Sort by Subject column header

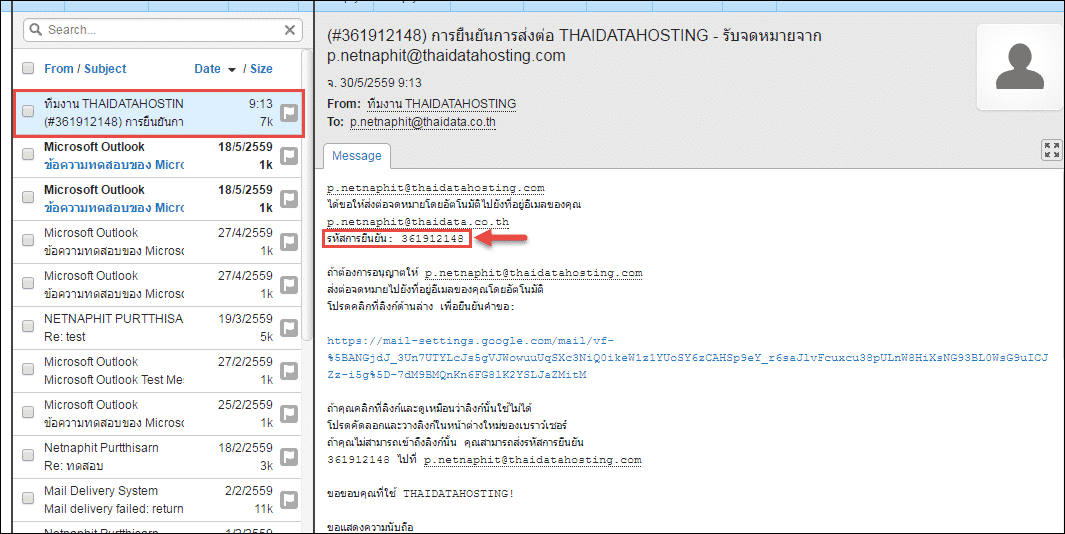pyautogui.click(x=105, y=69)
